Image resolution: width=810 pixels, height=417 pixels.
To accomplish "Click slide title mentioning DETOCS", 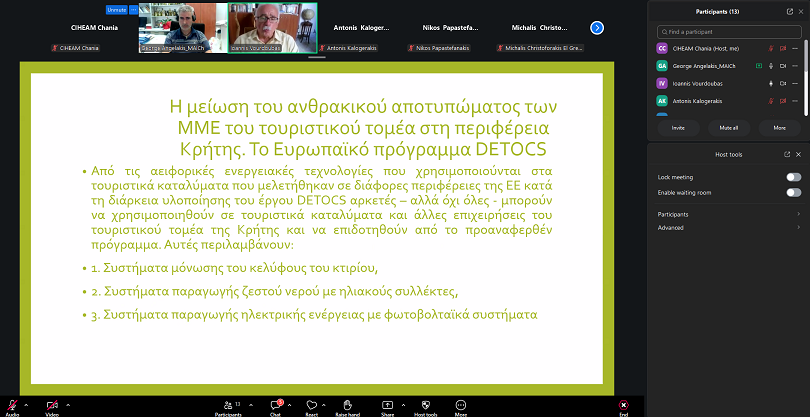I will coord(363,128).
